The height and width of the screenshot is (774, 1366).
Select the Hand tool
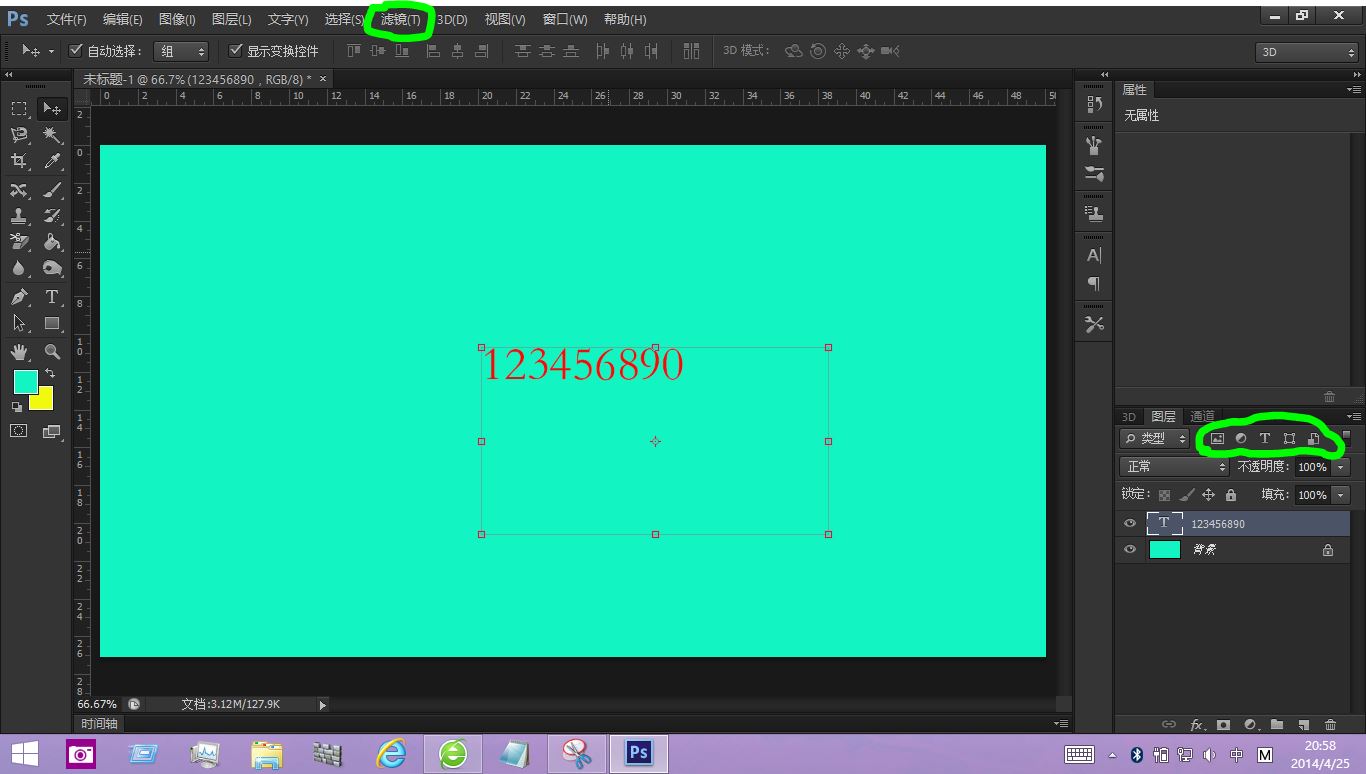19,351
